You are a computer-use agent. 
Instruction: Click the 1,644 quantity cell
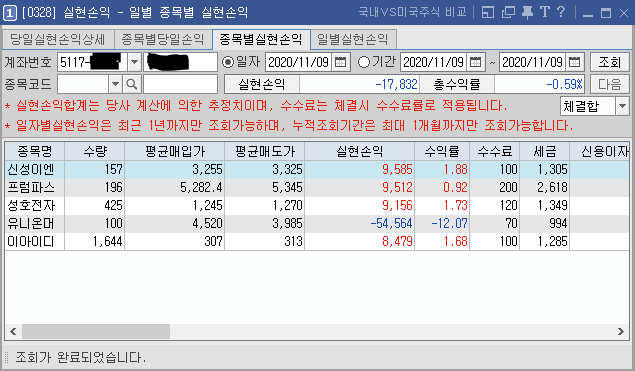click(x=95, y=242)
